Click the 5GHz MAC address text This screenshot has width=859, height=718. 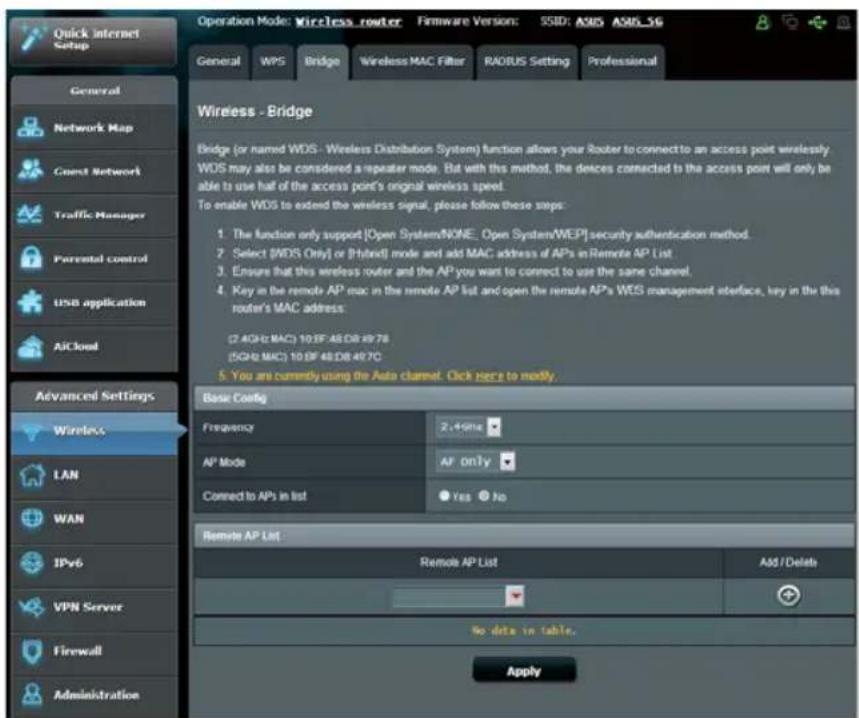click(x=305, y=357)
